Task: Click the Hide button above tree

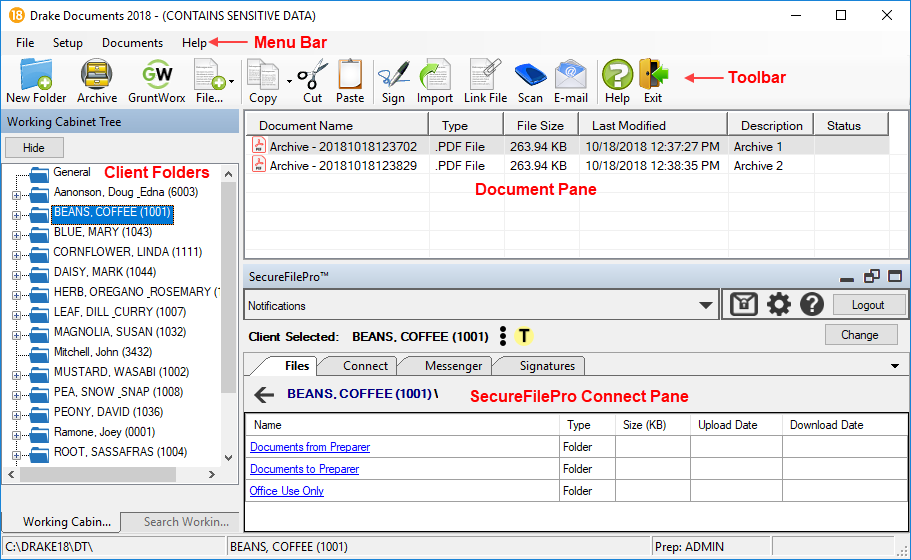Action: [x=34, y=147]
